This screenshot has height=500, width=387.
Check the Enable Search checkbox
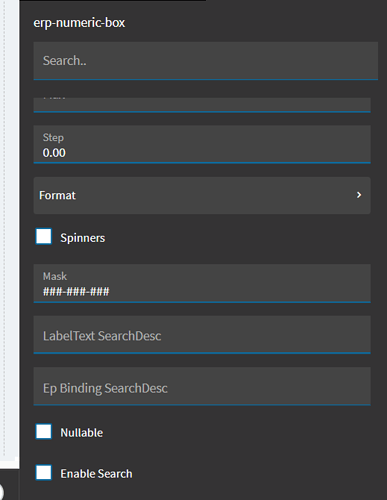pyautogui.click(x=44, y=473)
